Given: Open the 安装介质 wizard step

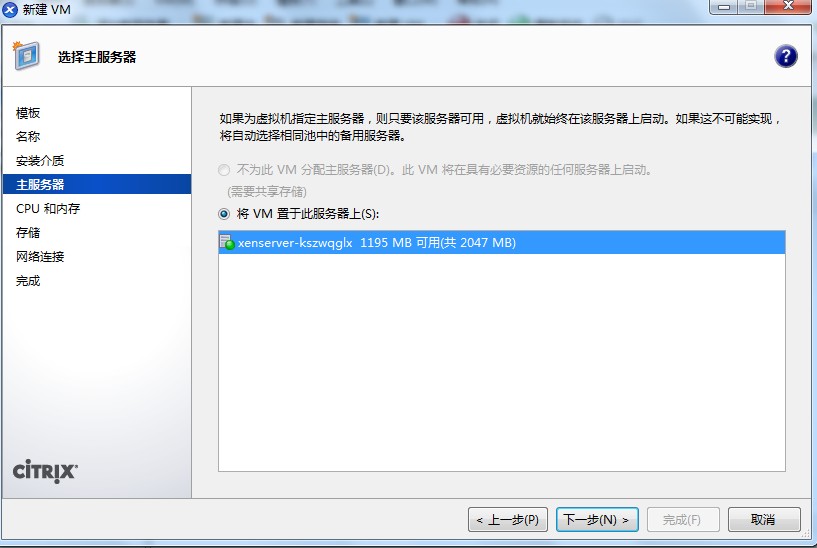Looking at the screenshot, I should [x=40, y=160].
